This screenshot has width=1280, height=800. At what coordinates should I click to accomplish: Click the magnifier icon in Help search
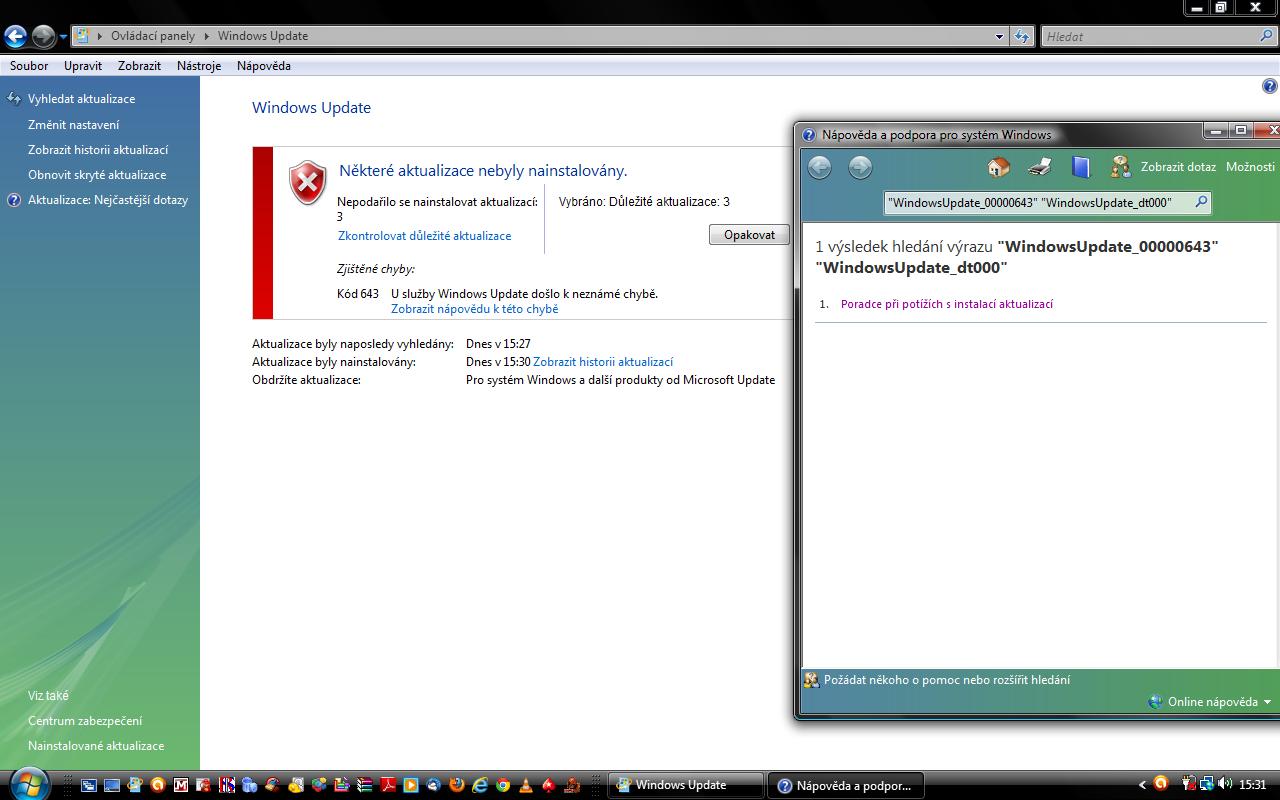pos(1201,202)
